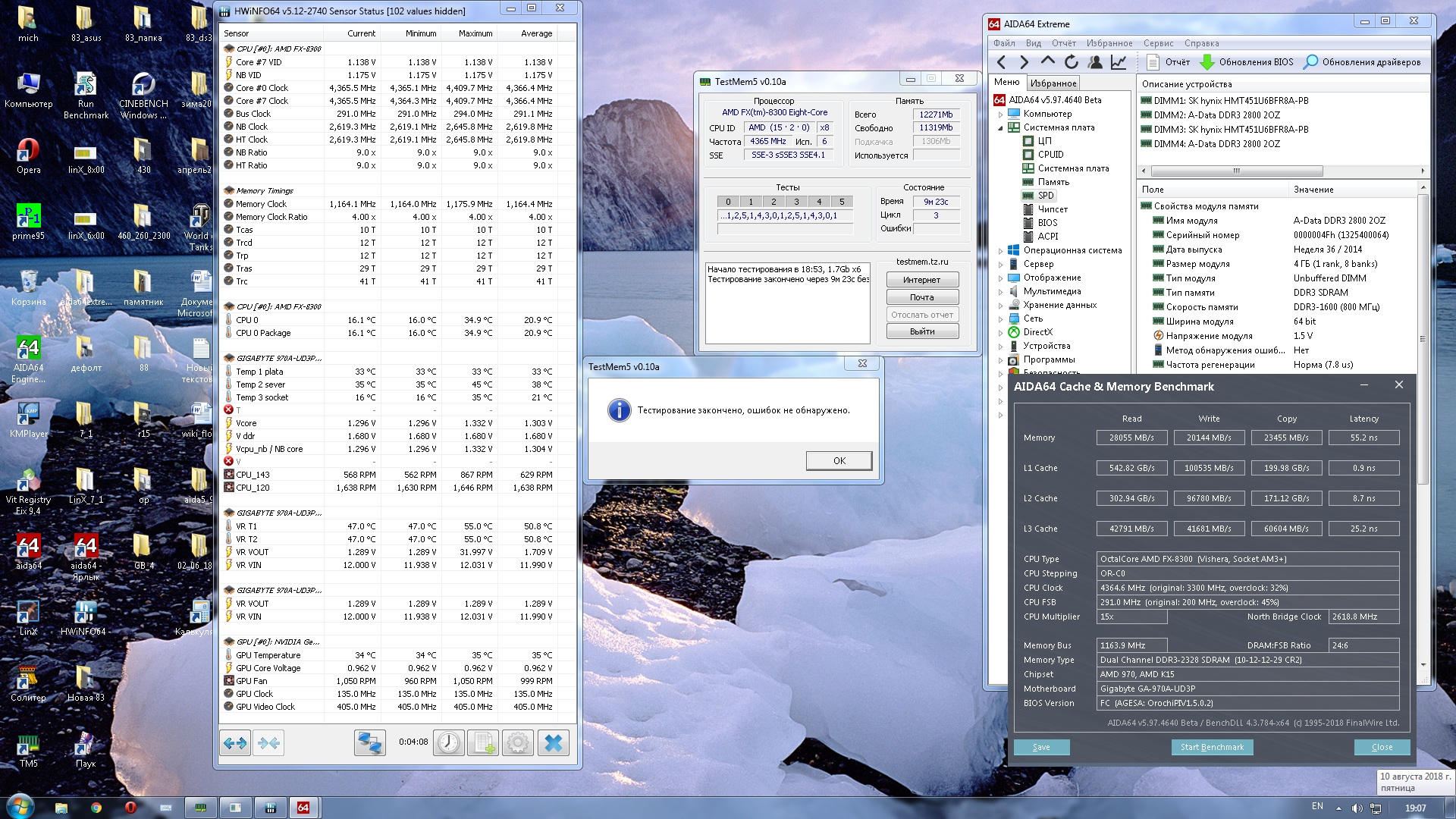This screenshot has width=1456, height=819.
Task: Click the AIDA64 refresh toolbar icon
Action: (x=1071, y=62)
